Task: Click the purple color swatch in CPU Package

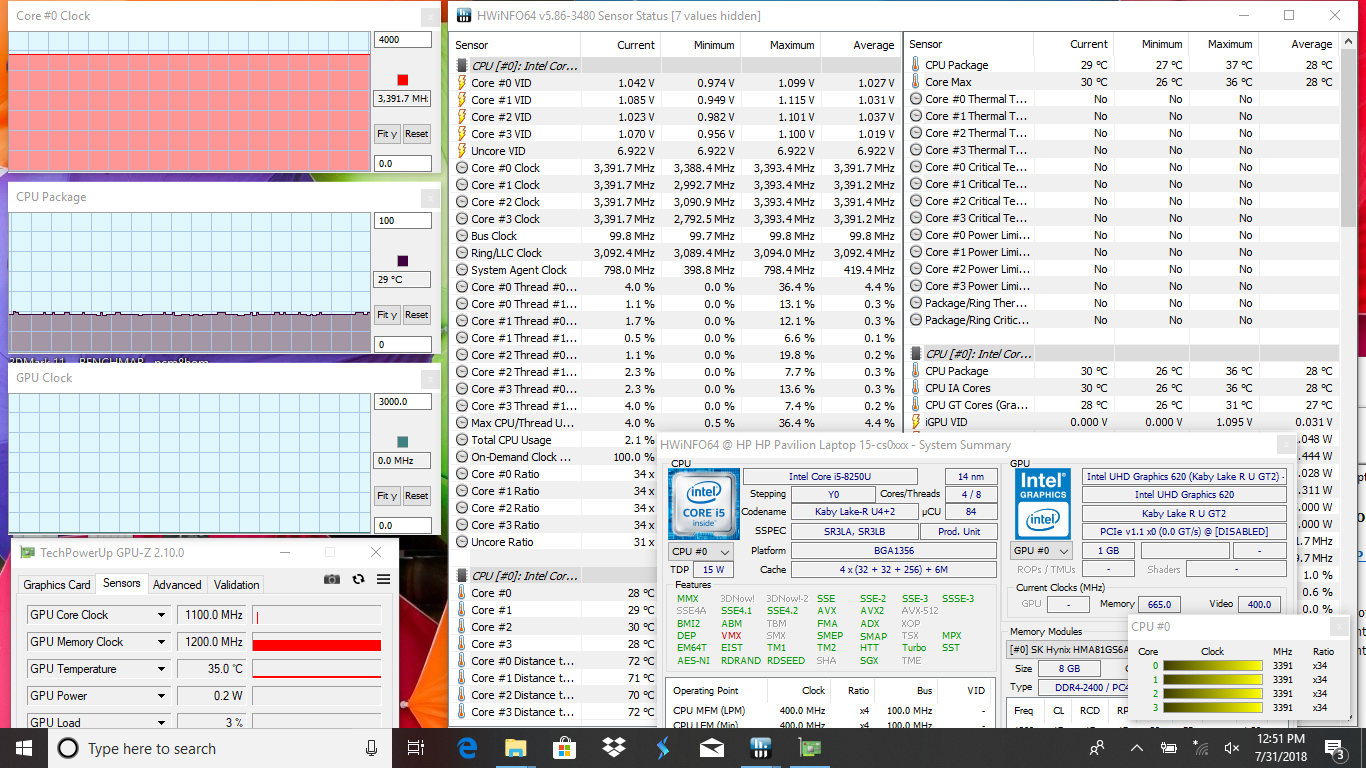Action: (403, 261)
